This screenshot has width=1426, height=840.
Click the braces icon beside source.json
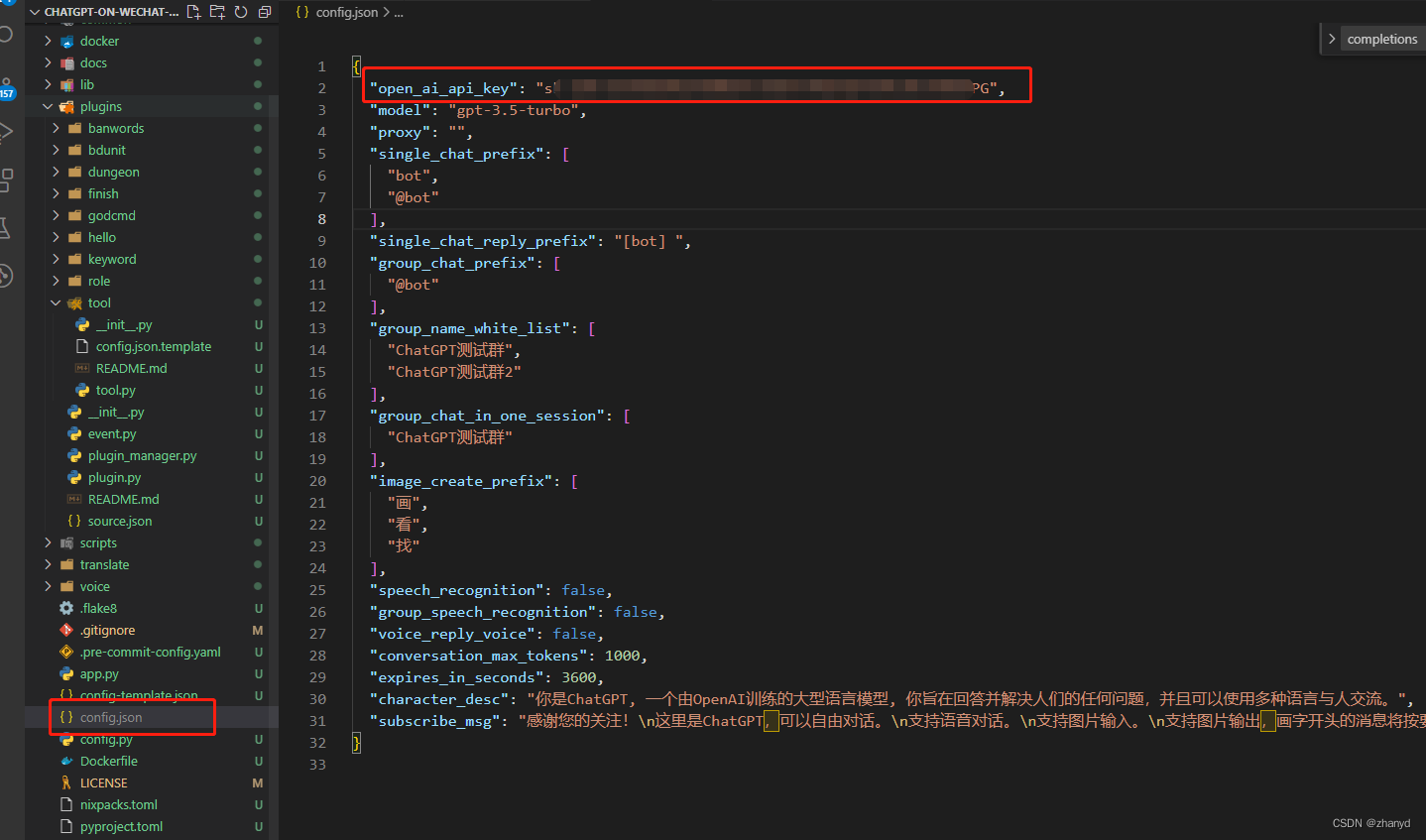click(x=74, y=521)
